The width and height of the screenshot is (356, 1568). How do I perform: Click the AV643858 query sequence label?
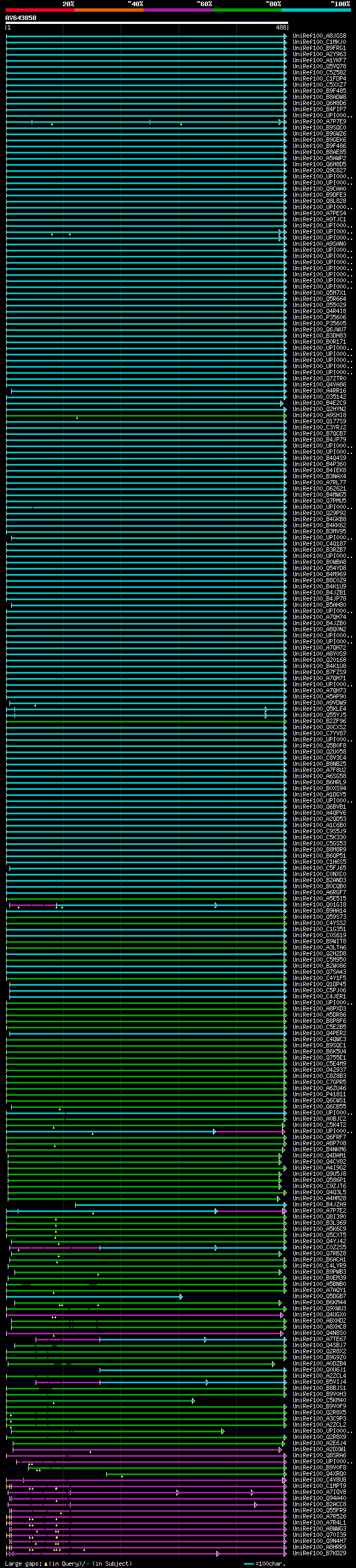[21, 18]
